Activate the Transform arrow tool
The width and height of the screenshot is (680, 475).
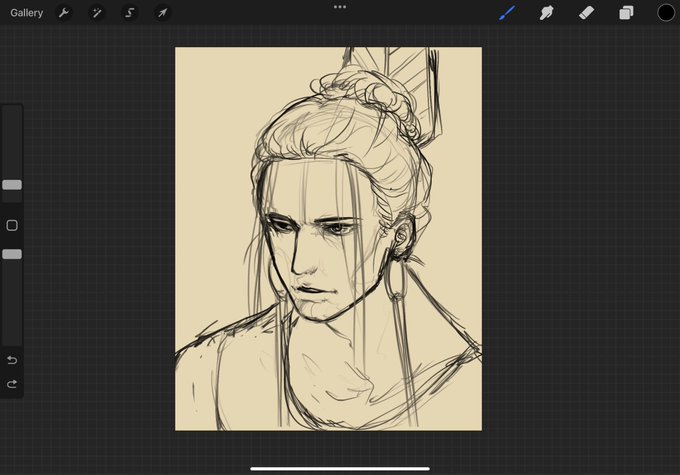(x=162, y=13)
